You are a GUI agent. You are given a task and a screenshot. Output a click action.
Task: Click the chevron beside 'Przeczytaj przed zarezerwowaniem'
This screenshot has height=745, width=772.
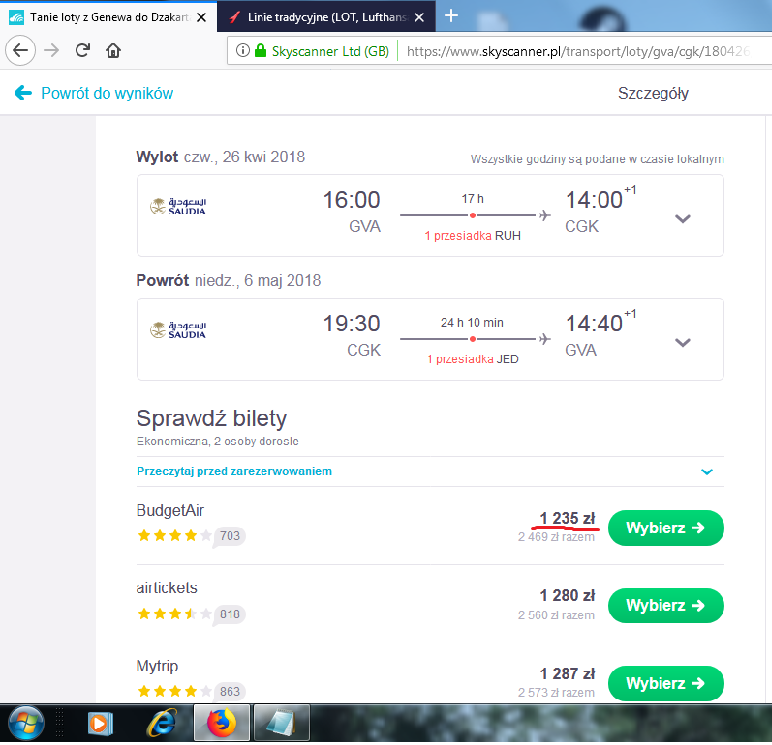pos(707,472)
